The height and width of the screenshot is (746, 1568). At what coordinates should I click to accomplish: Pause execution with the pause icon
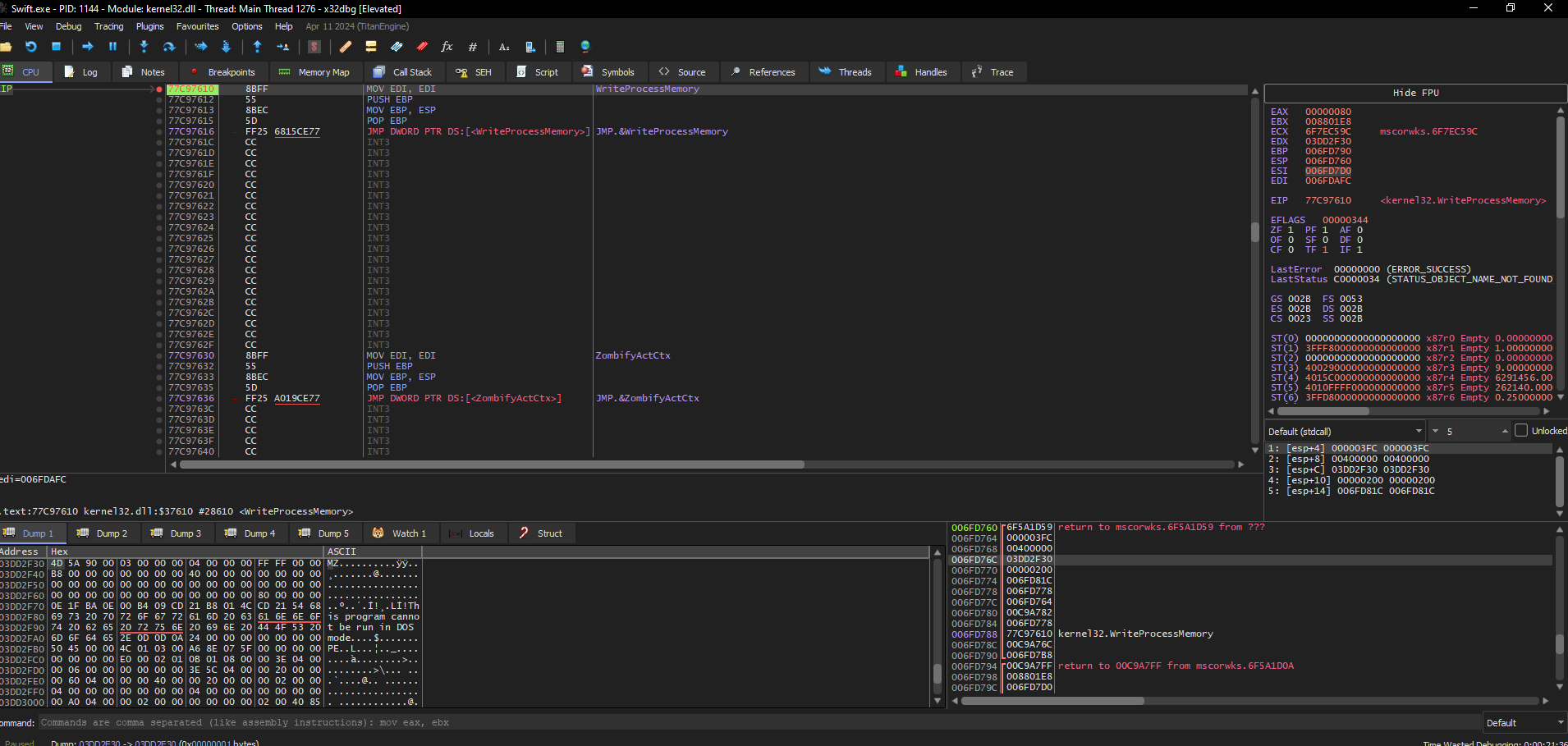point(113,47)
